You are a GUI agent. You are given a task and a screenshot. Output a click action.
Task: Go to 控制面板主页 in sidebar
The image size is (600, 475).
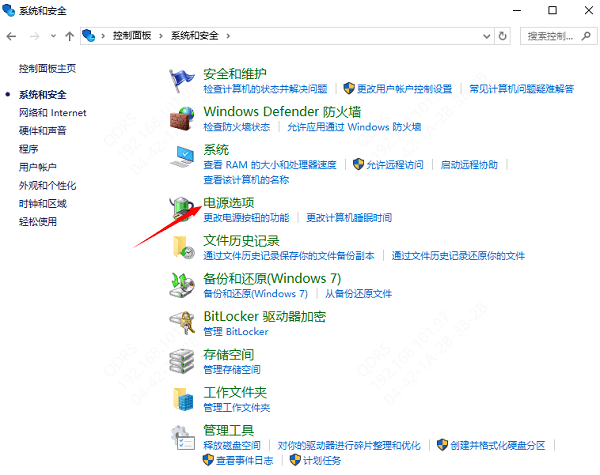47,69
